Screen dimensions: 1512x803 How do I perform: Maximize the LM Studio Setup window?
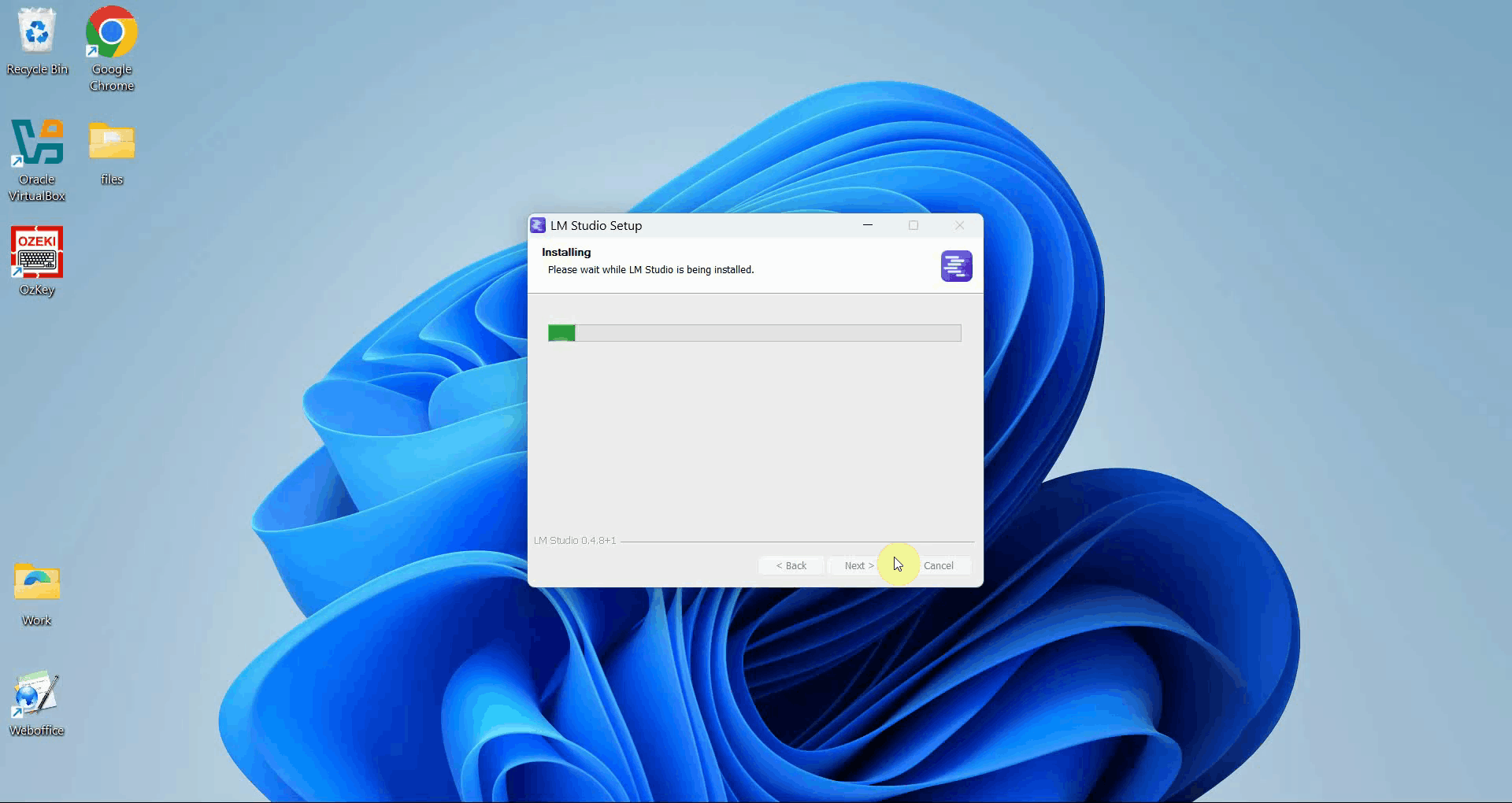click(913, 225)
